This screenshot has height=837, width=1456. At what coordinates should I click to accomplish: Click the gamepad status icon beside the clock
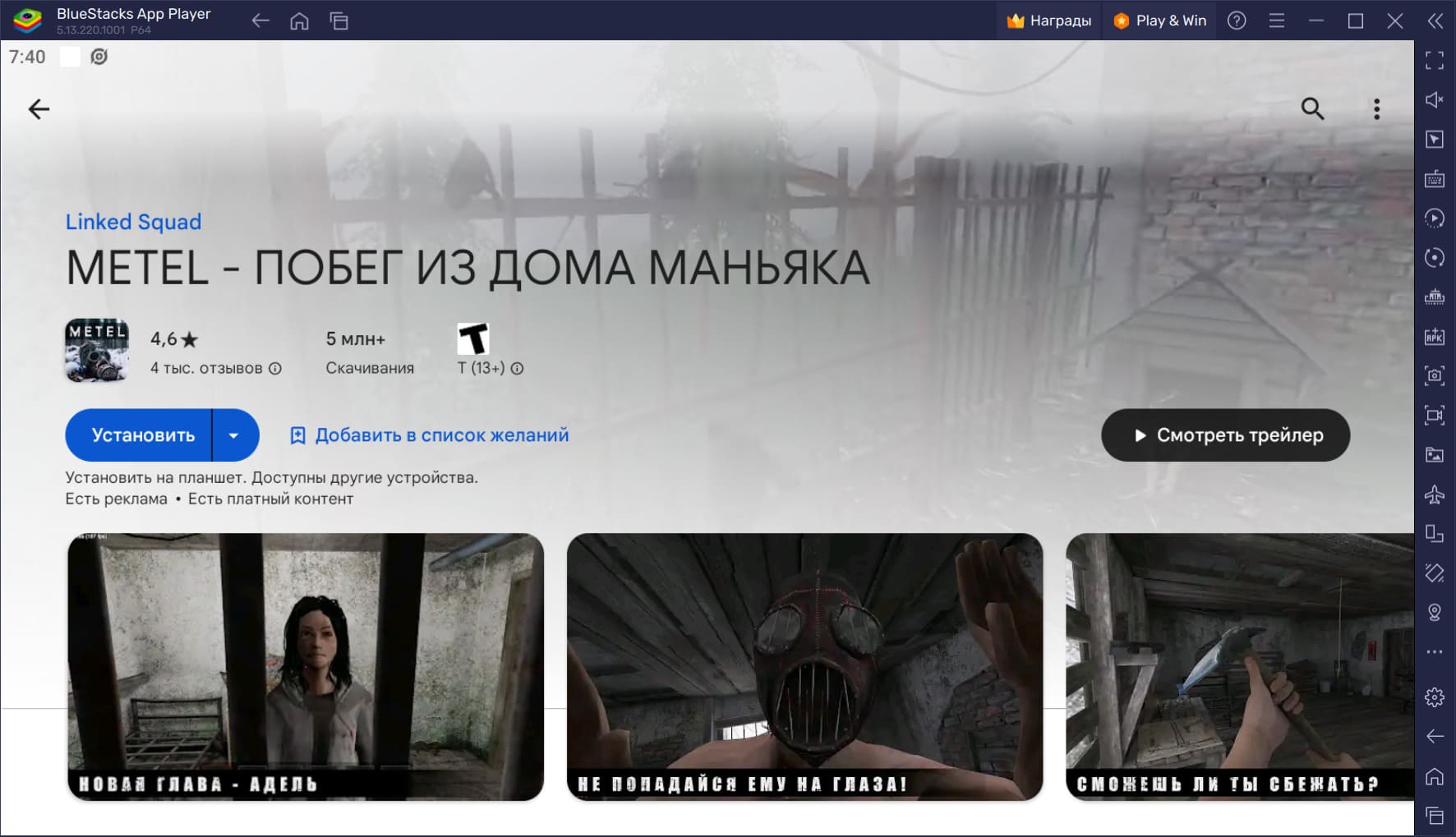(x=99, y=57)
